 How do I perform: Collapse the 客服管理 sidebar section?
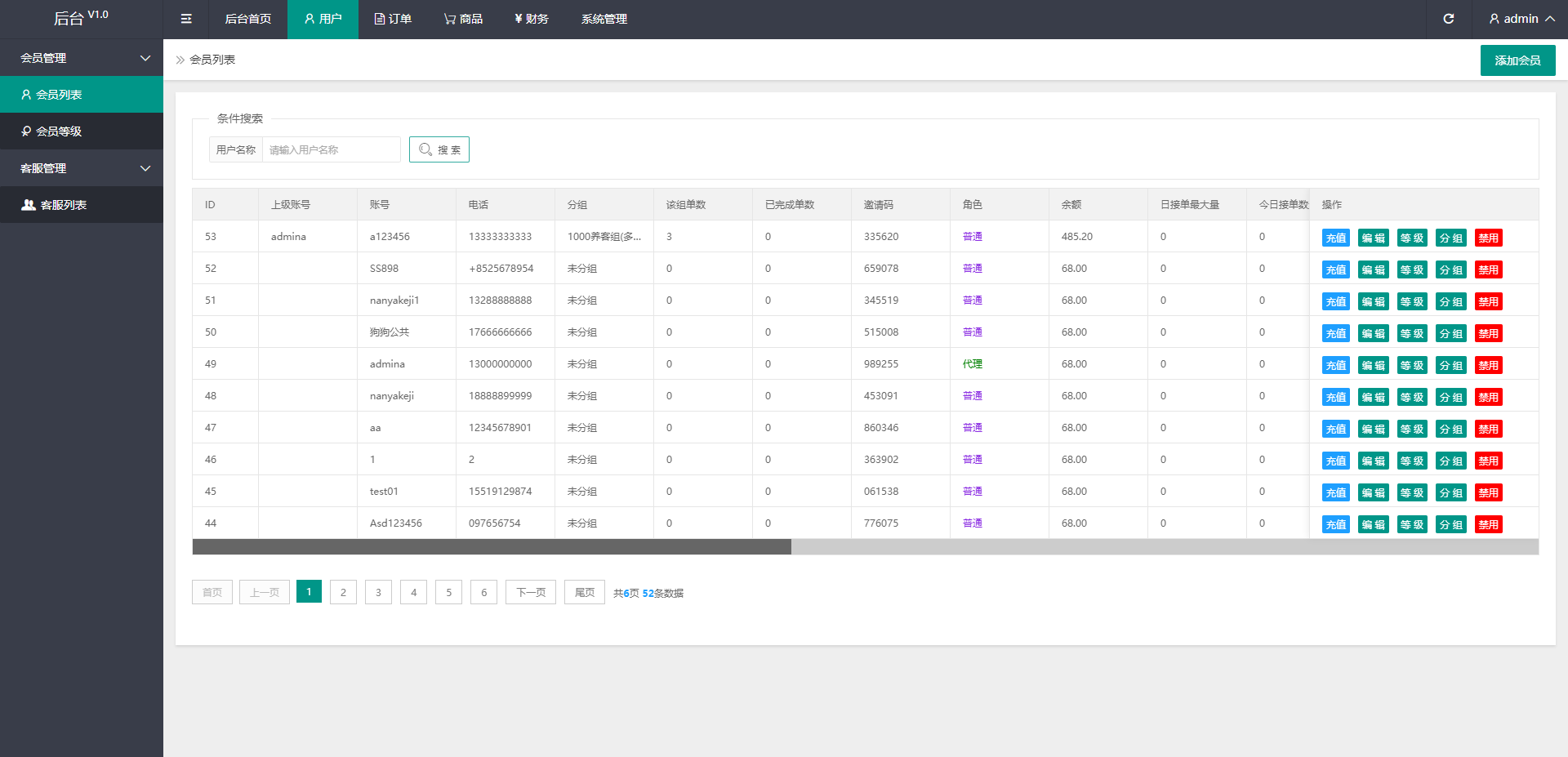(x=82, y=168)
